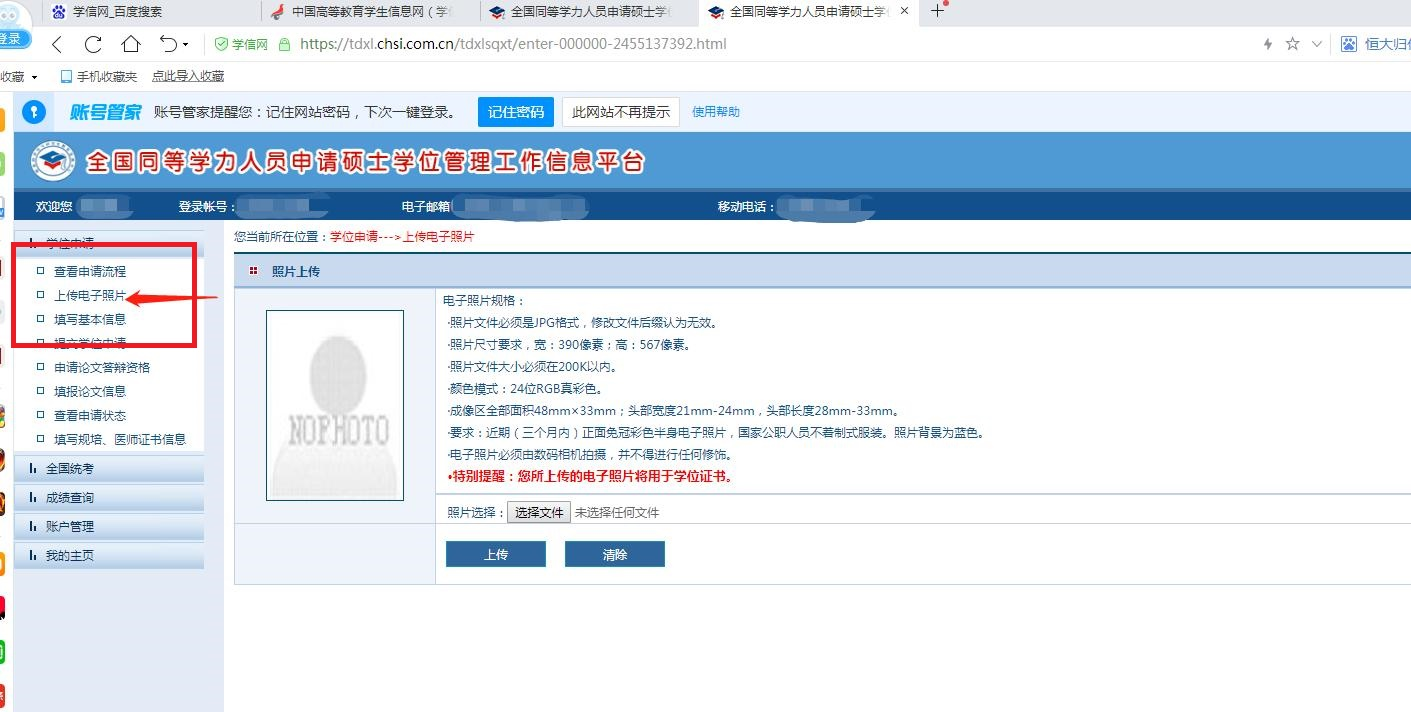The image size is (1411, 712).
Task: Open the 收藏 dropdown menu
Action: pyautogui.click(x=20, y=75)
